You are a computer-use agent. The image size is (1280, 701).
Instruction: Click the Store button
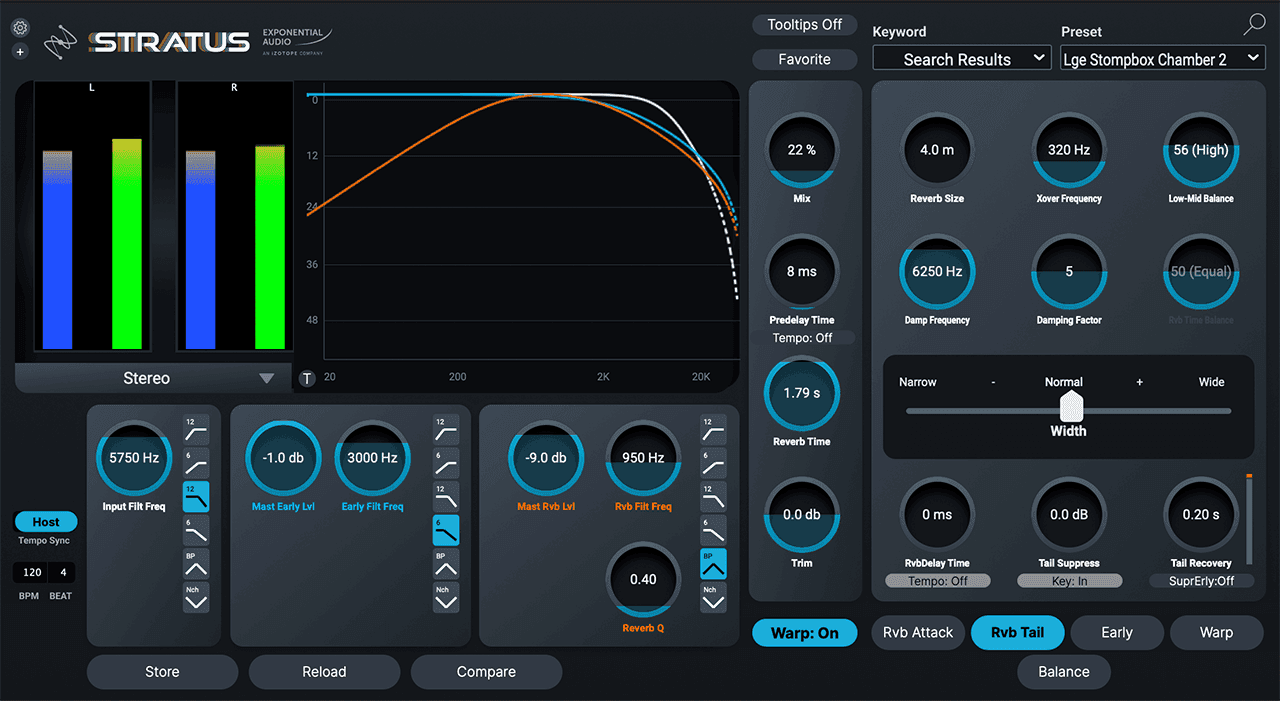pyautogui.click(x=162, y=672)
